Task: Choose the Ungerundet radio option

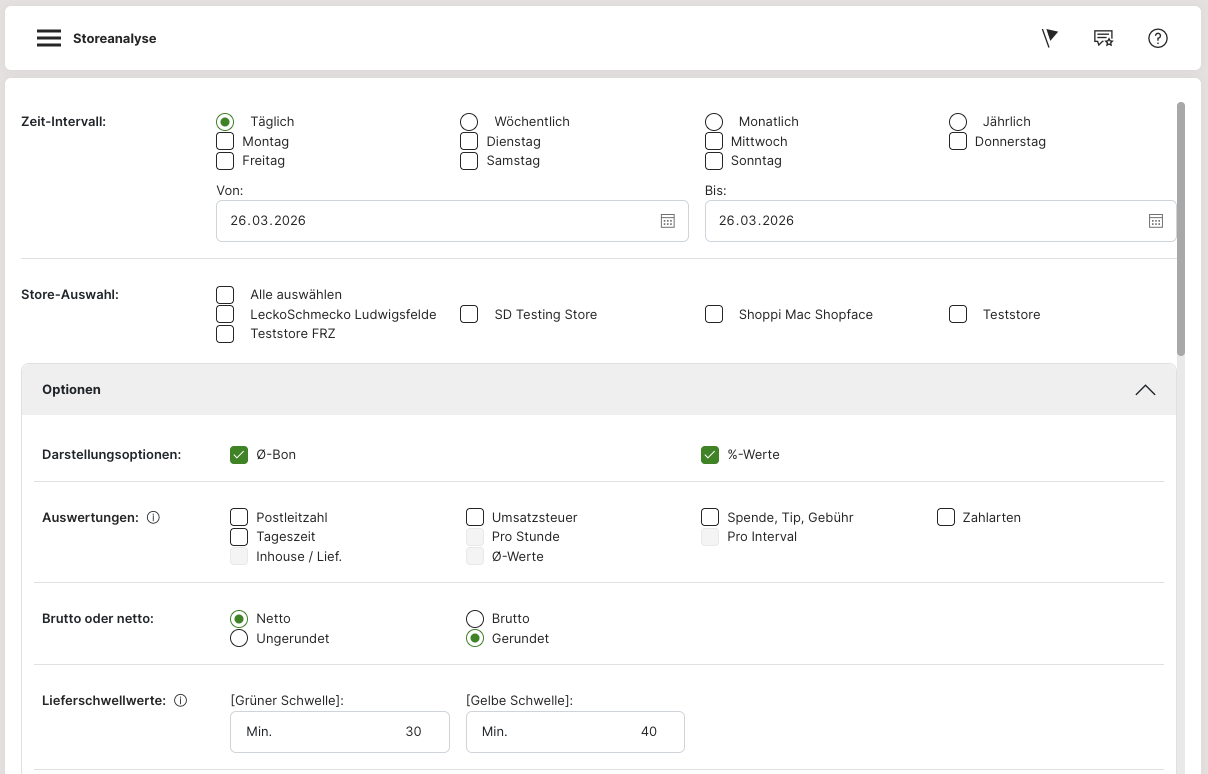Action: (x=239, y=639)
